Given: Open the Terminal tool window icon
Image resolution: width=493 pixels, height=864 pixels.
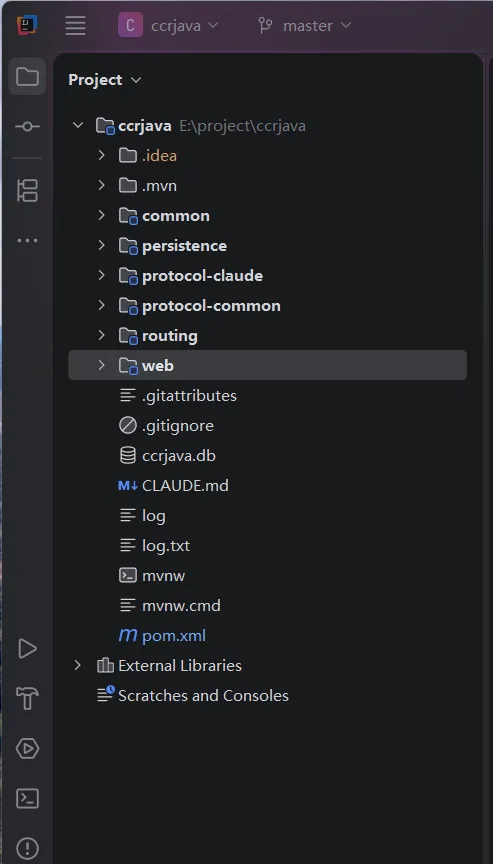Looking at the screenshot, I should [27, 798].
